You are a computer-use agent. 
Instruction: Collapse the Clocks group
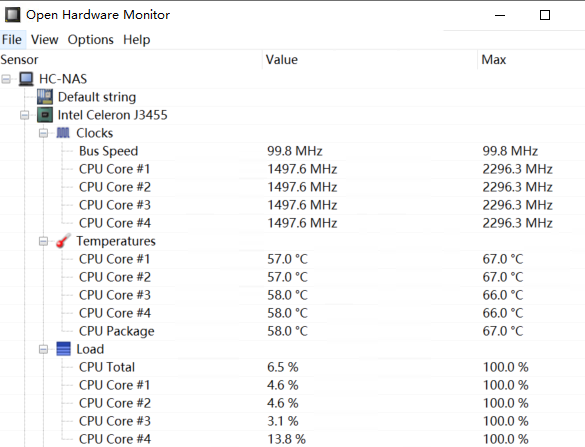click(43, 133)
